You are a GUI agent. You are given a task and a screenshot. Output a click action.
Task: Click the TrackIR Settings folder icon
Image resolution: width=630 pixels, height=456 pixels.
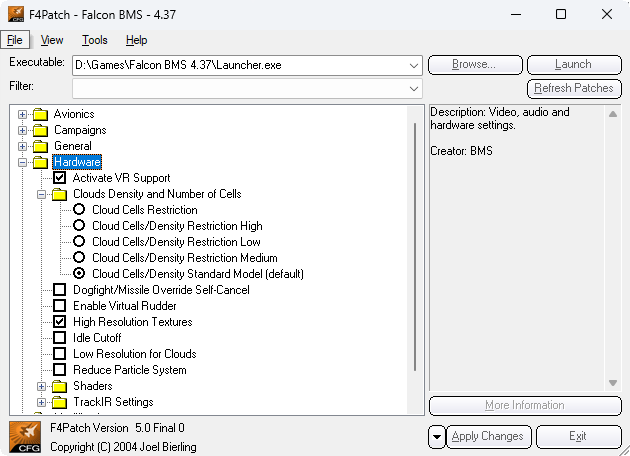[59, 403]
